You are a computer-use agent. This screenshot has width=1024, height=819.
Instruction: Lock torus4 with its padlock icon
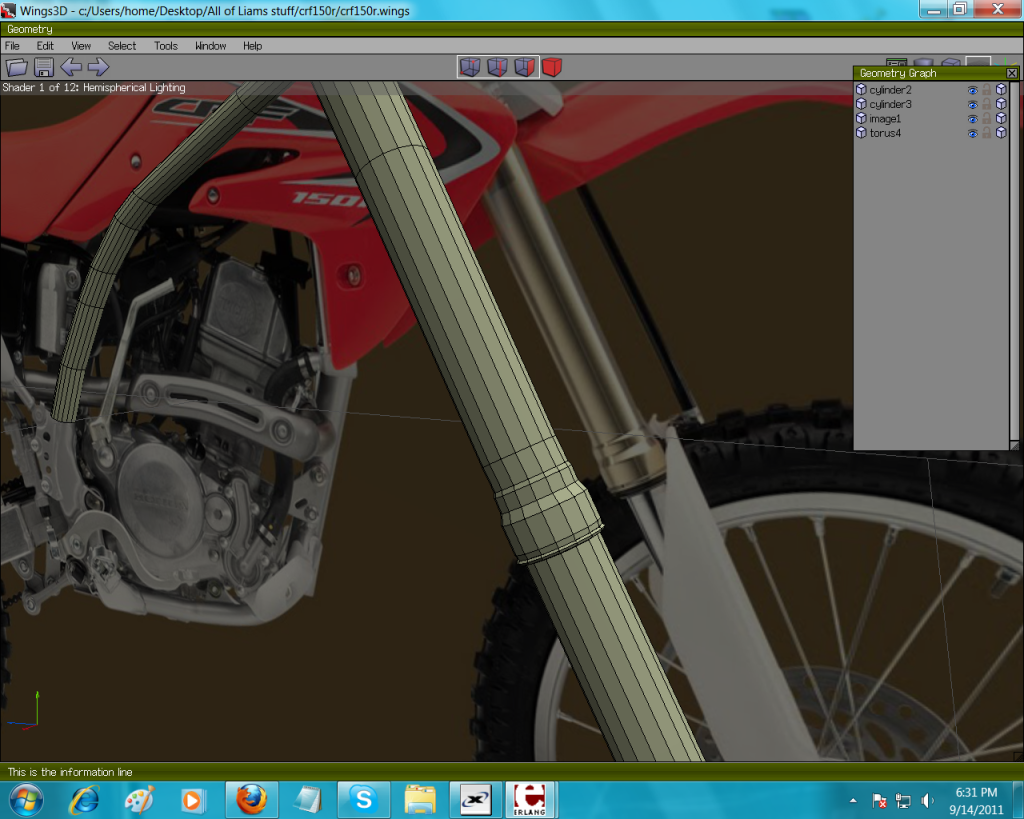point(987,133)
